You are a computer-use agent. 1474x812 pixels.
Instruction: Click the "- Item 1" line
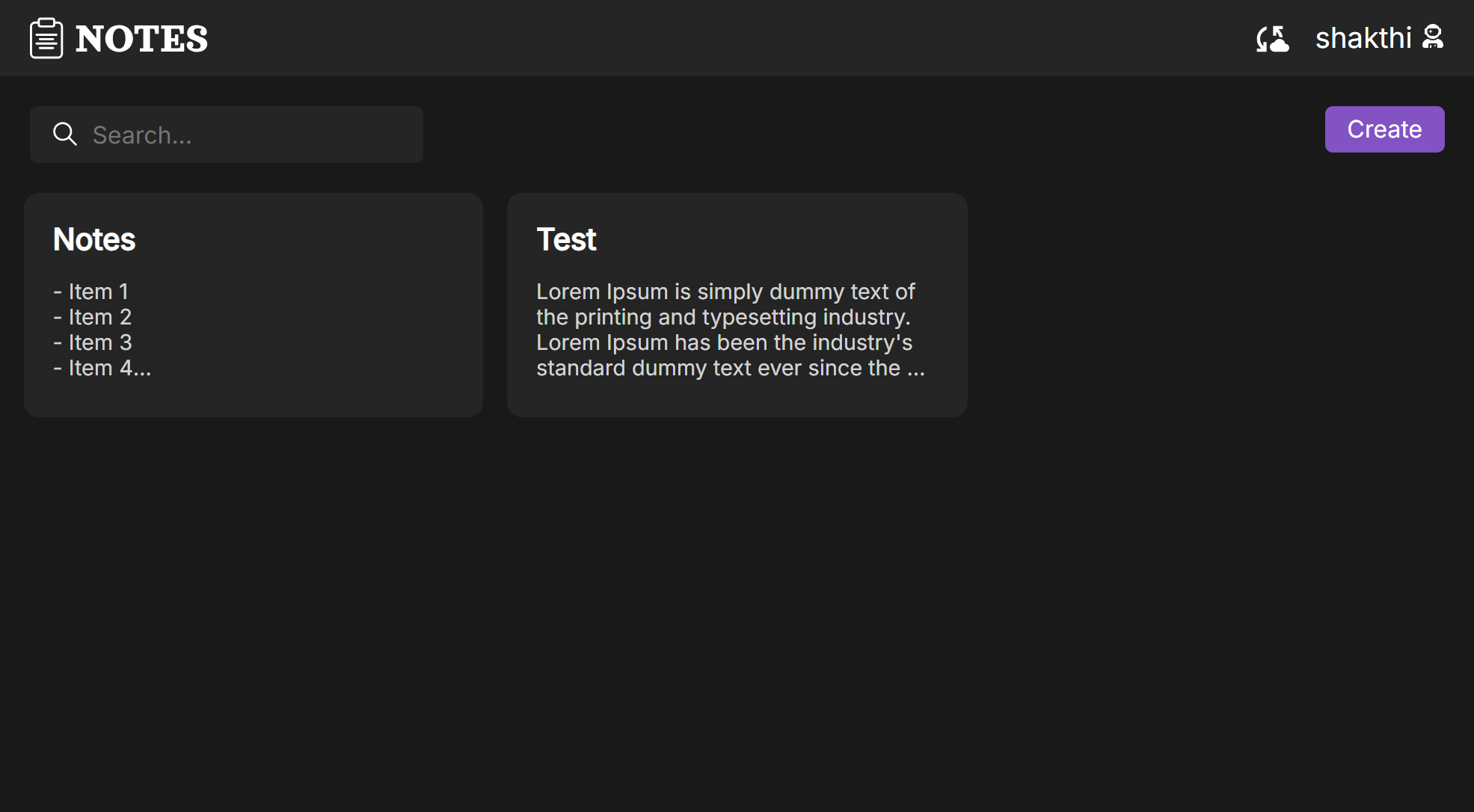click(x=91, y=292)
